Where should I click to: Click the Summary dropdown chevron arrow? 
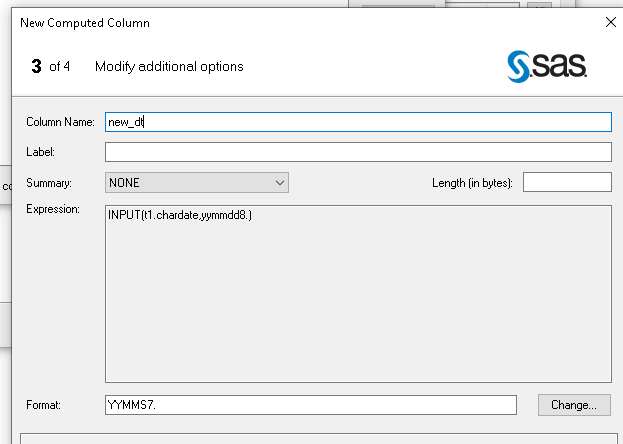[x=279, y=183]
